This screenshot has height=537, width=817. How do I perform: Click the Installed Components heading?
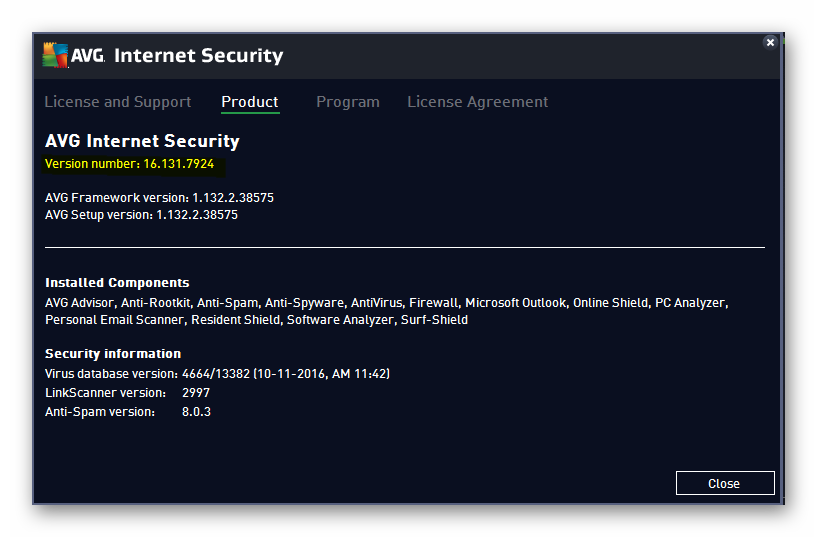117,283
